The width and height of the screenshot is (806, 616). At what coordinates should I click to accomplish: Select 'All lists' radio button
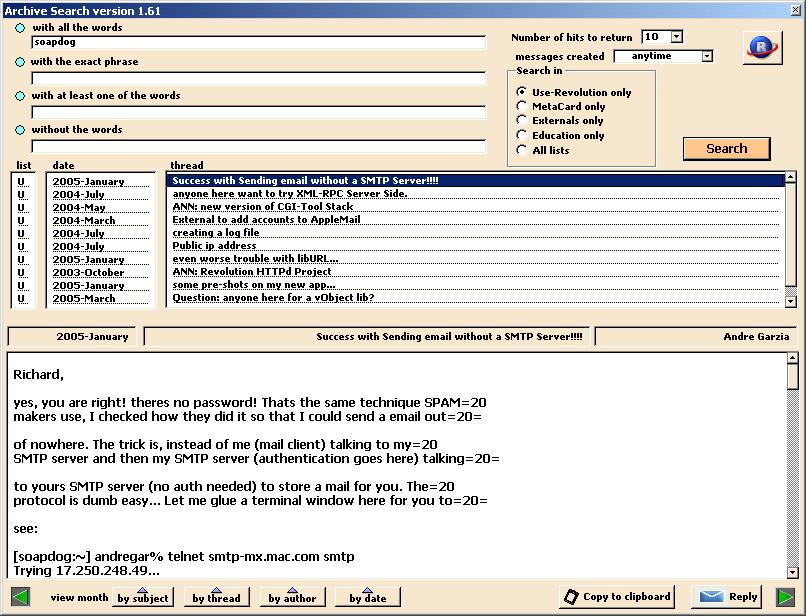(x=522, y=150)
